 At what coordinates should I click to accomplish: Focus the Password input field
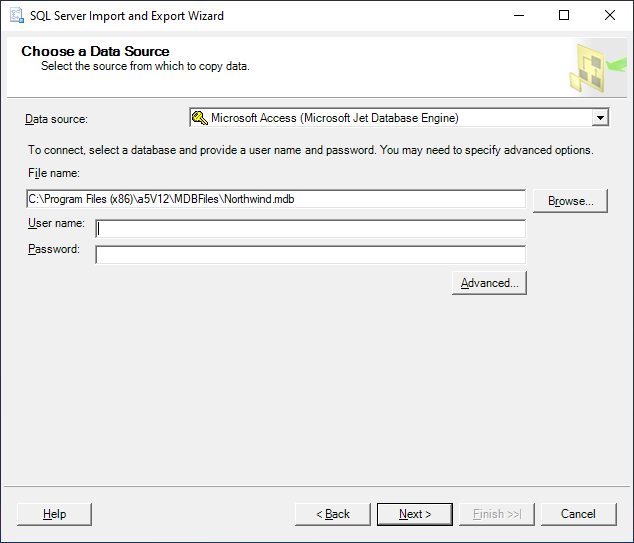(311, 255)
